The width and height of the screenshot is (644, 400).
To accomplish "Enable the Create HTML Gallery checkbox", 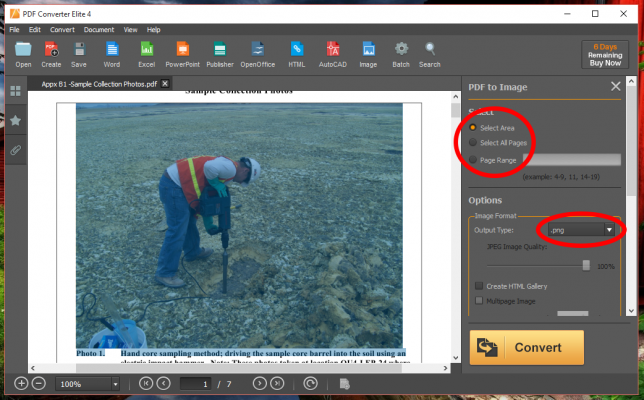I will (479, 286).
